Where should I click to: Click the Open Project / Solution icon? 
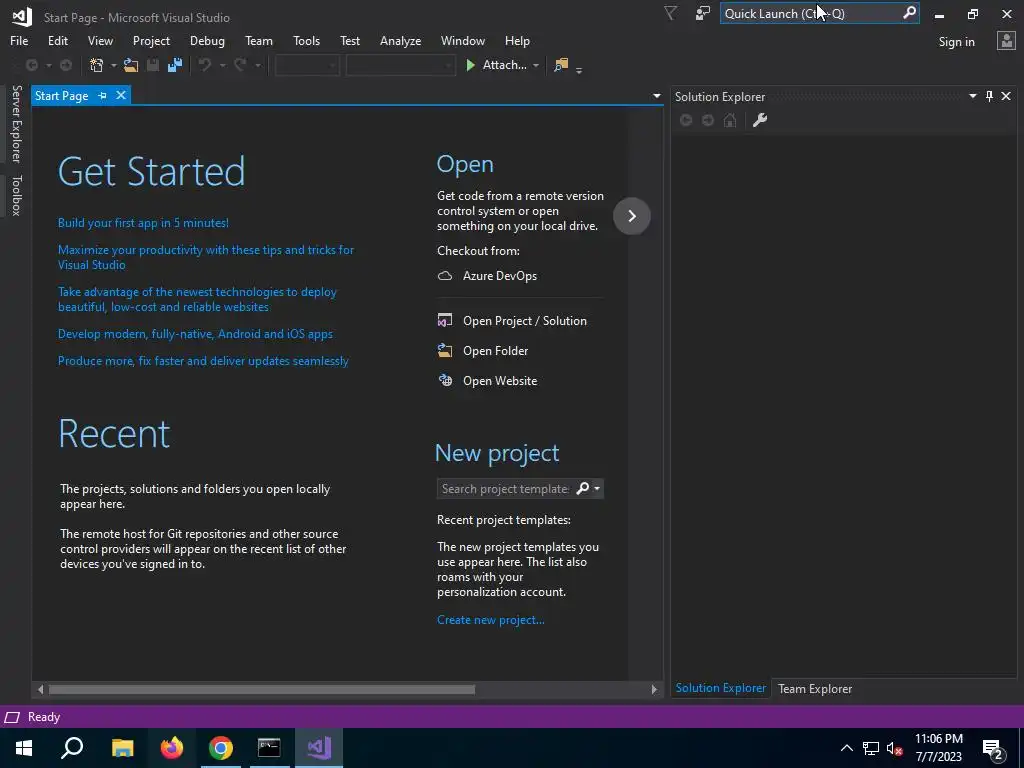coord(445,321)
